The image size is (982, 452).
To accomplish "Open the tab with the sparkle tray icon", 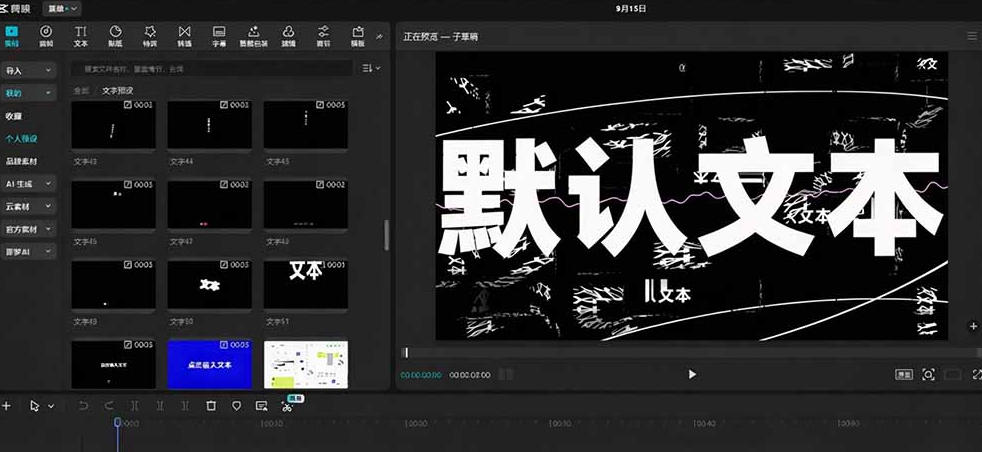I will pyautogui.click(x=254, y=36).
